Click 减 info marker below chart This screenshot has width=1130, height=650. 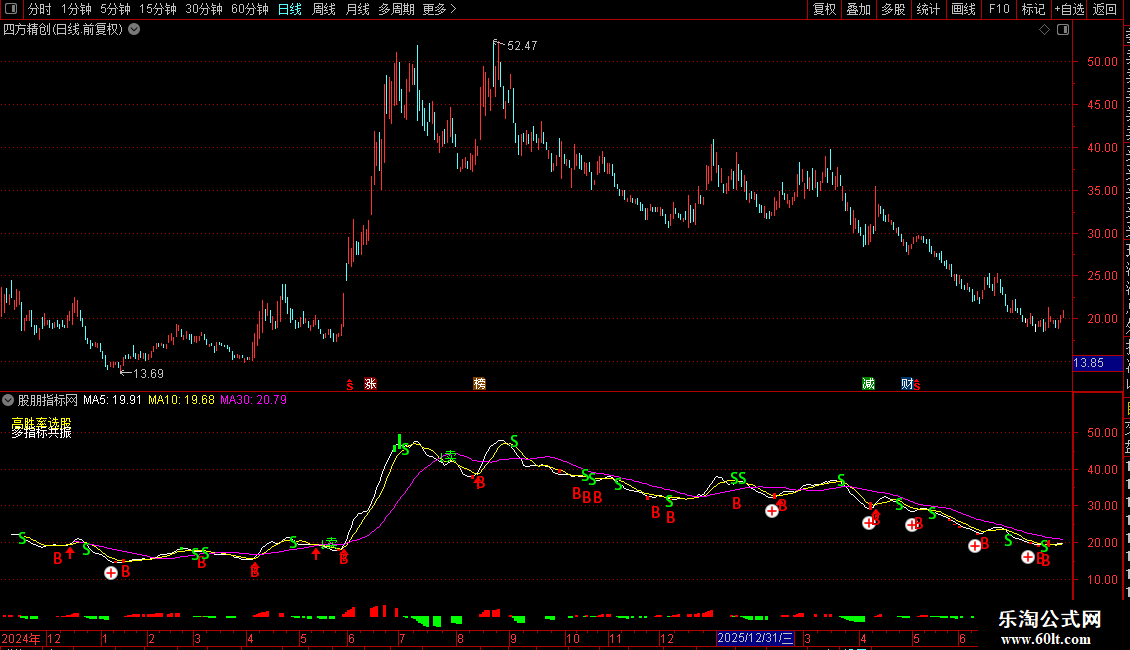tap(868, 384)
